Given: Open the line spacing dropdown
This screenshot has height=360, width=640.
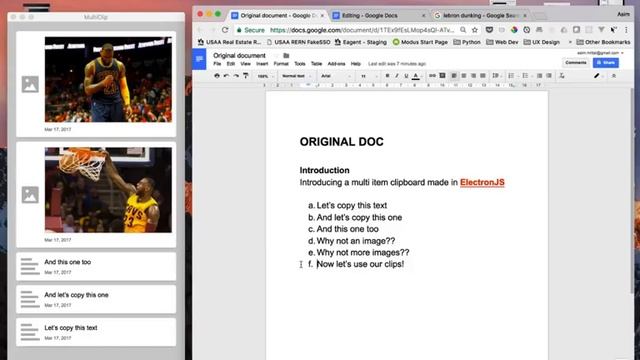Looking at the screenshot, I should pos(496,76).
